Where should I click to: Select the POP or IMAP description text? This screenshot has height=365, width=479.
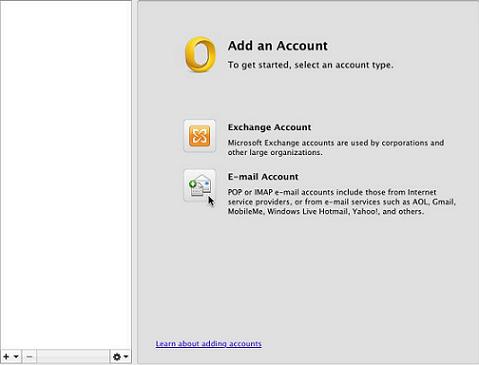342,202
